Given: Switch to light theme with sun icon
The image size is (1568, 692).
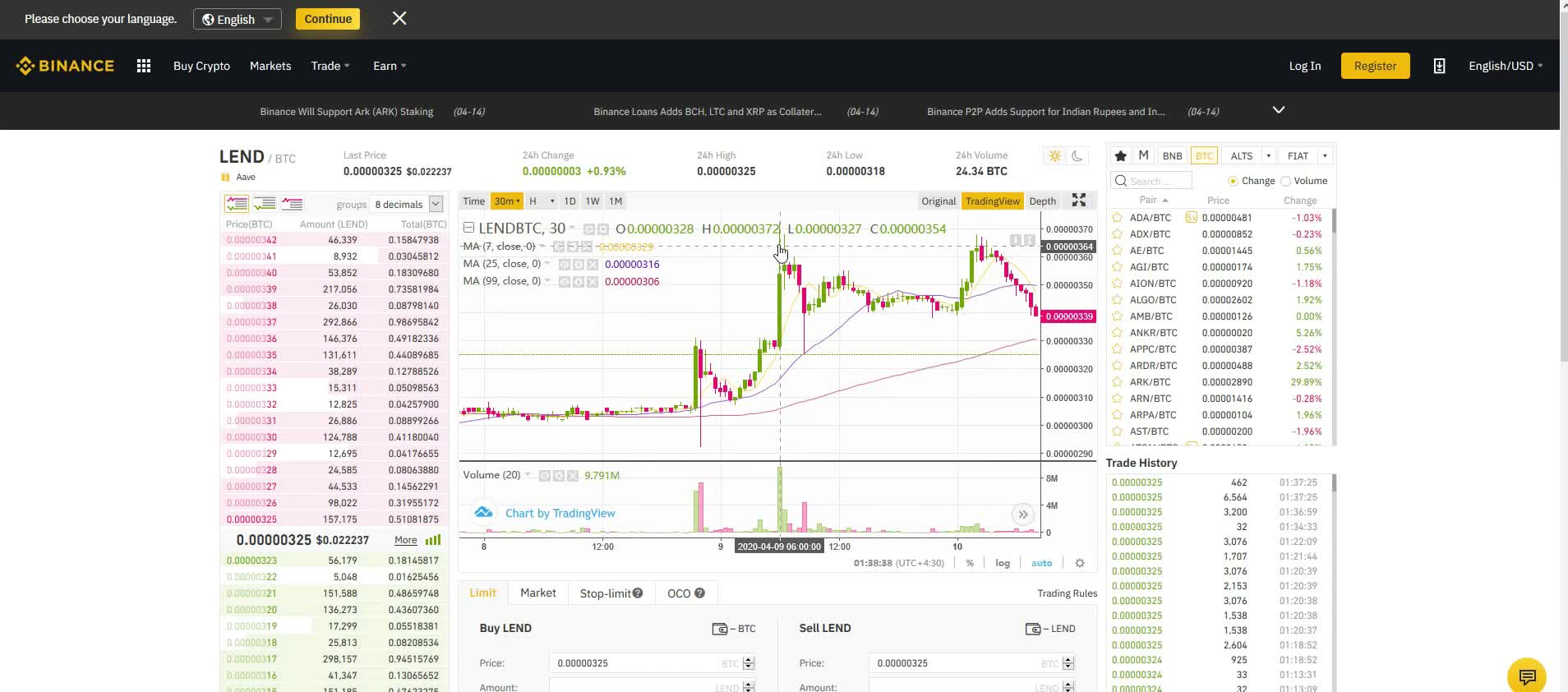Looking at the screenshot, I should (x=1054, y=156).
